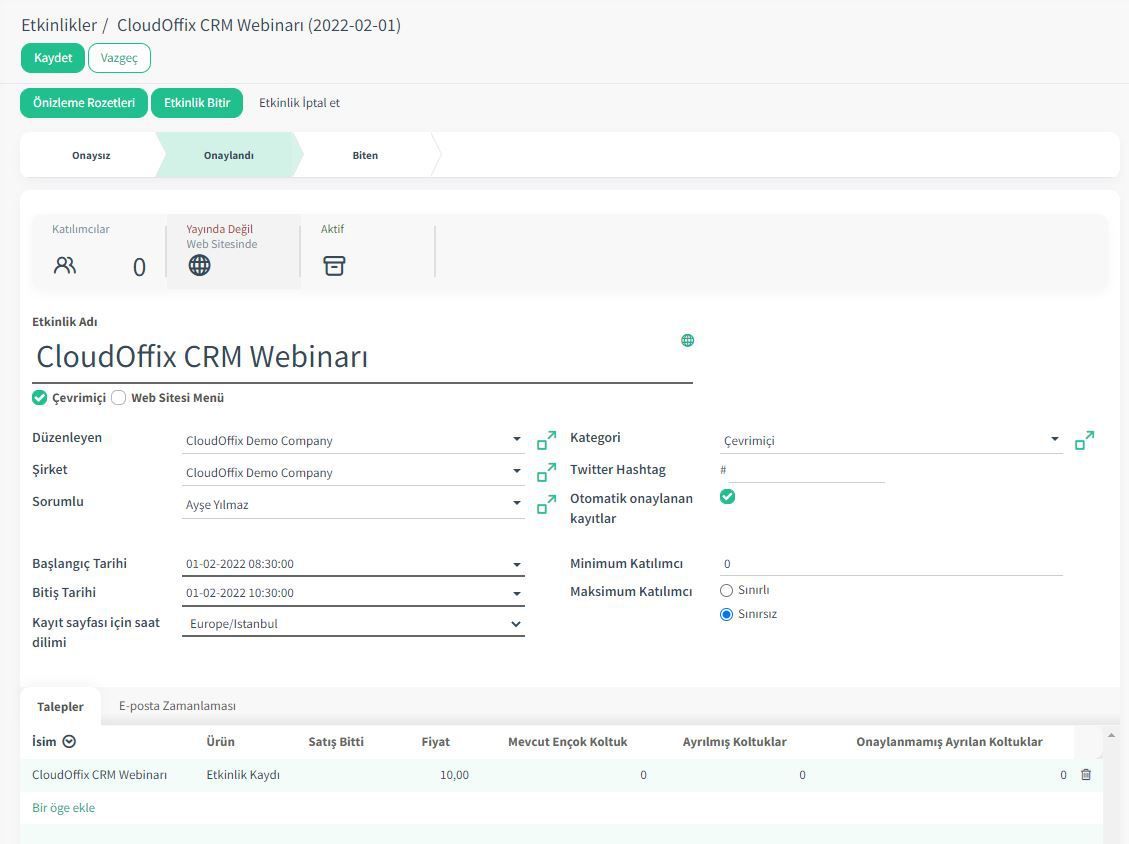This screenshot has height=844, width=1129.
Task: Select the Sınırsız radio option
Action: tap(727, 614)
